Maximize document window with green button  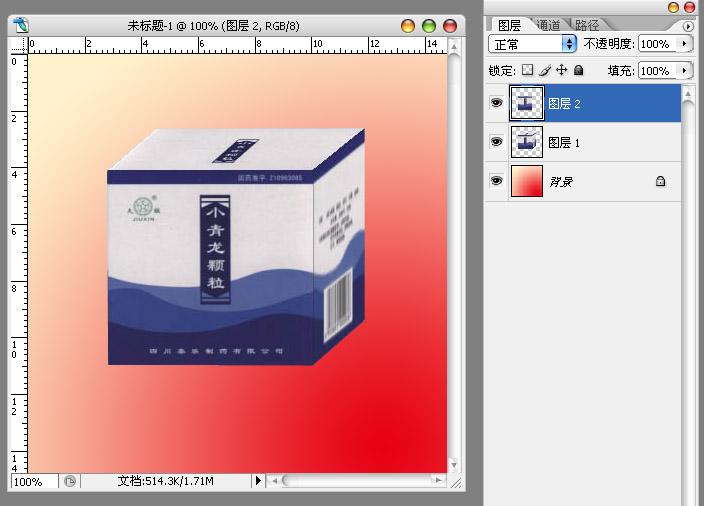429,26
